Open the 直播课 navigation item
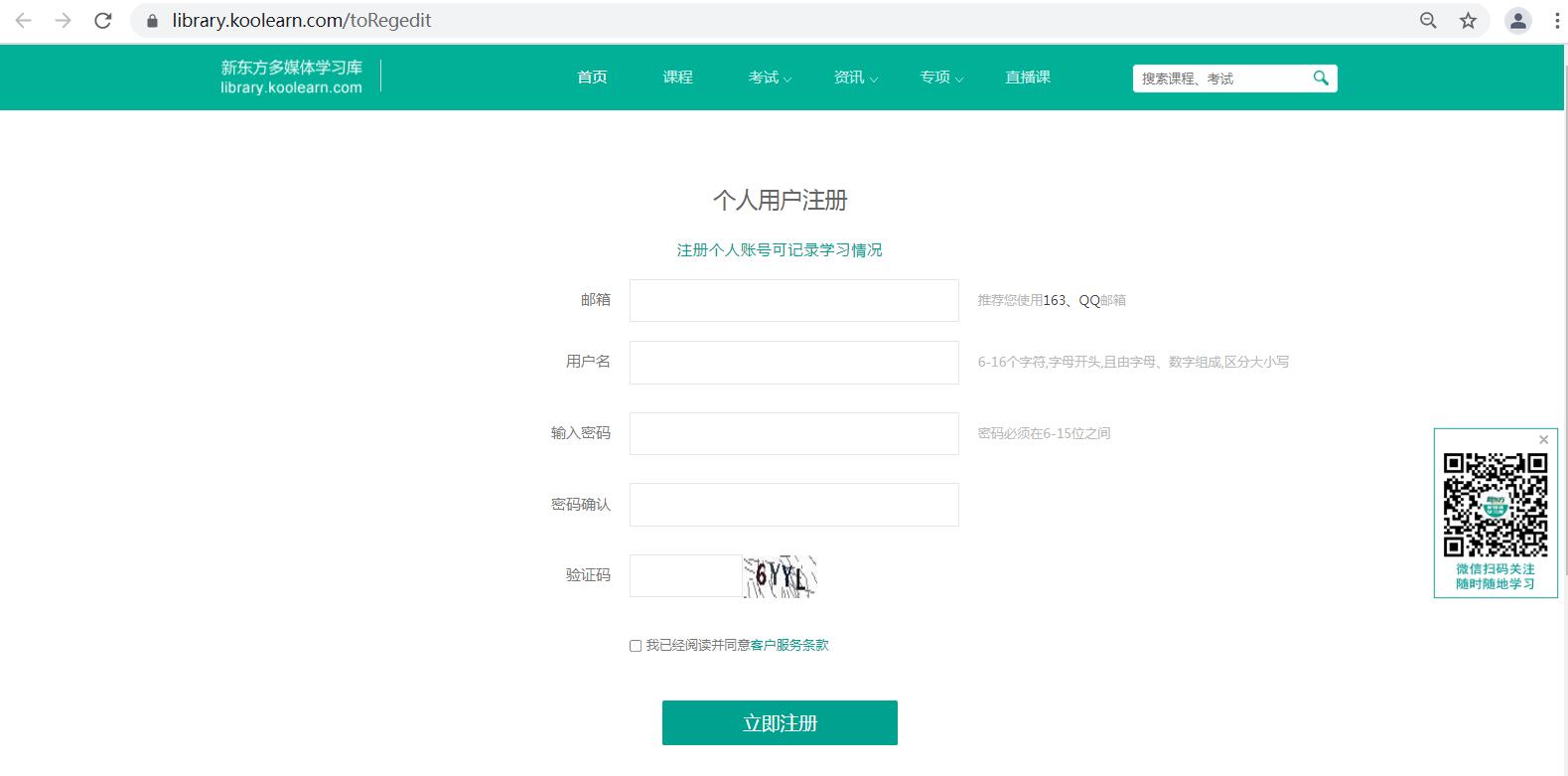Viewport: 1568px width, 776px height. tap(1027, 78)
